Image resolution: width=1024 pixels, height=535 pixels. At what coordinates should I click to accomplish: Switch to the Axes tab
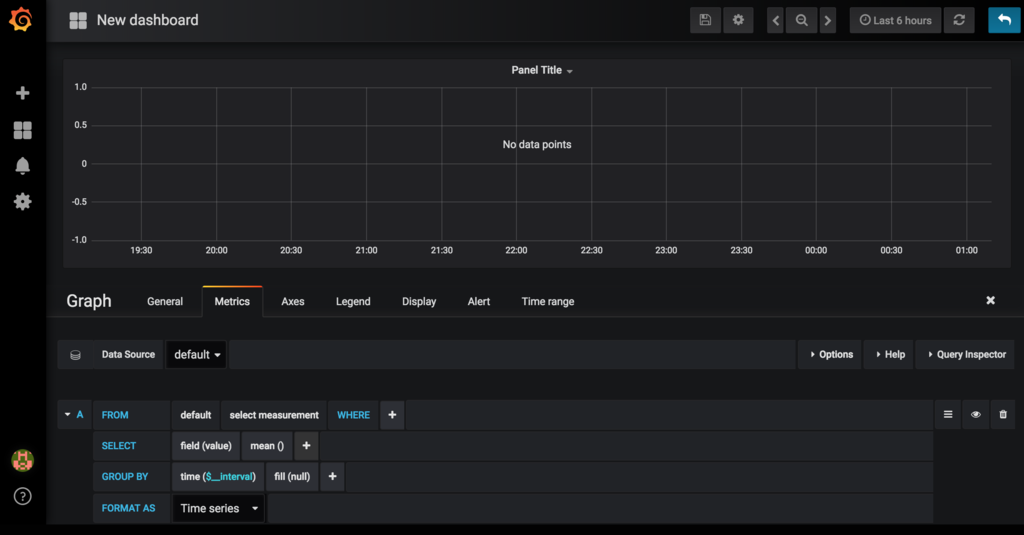pyautogui.click(x=293, y=301)
